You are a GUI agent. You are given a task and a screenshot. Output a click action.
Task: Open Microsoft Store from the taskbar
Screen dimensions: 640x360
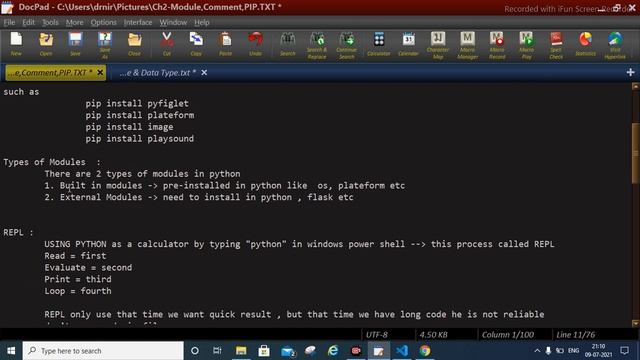tap(264, 351)
